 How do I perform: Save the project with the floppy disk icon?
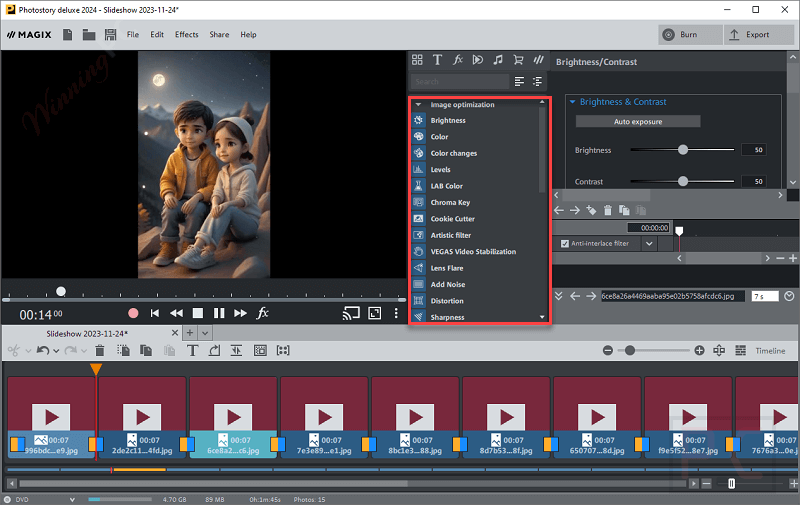point(110,35)
